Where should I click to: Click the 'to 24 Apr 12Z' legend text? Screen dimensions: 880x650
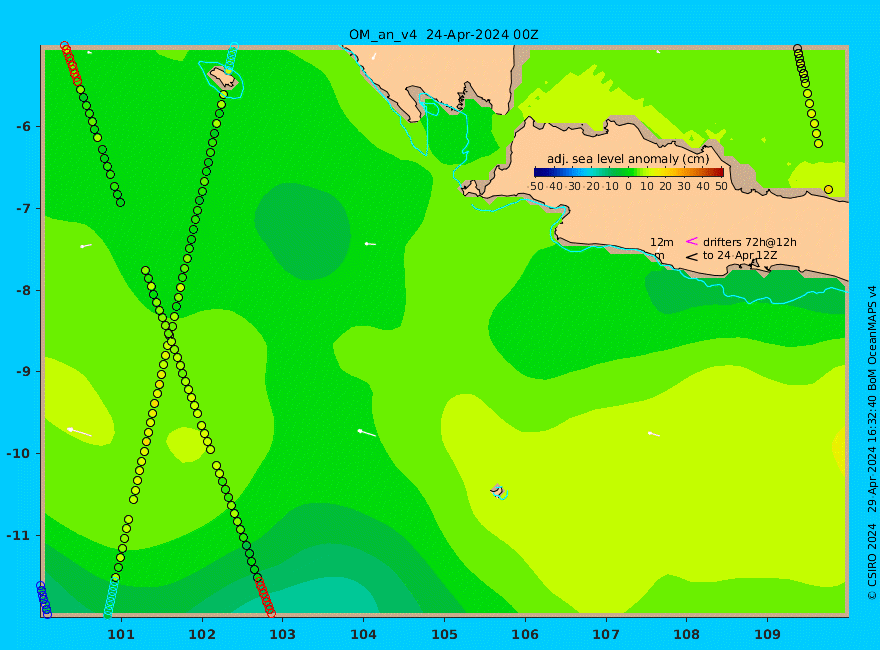pos(740,255)
